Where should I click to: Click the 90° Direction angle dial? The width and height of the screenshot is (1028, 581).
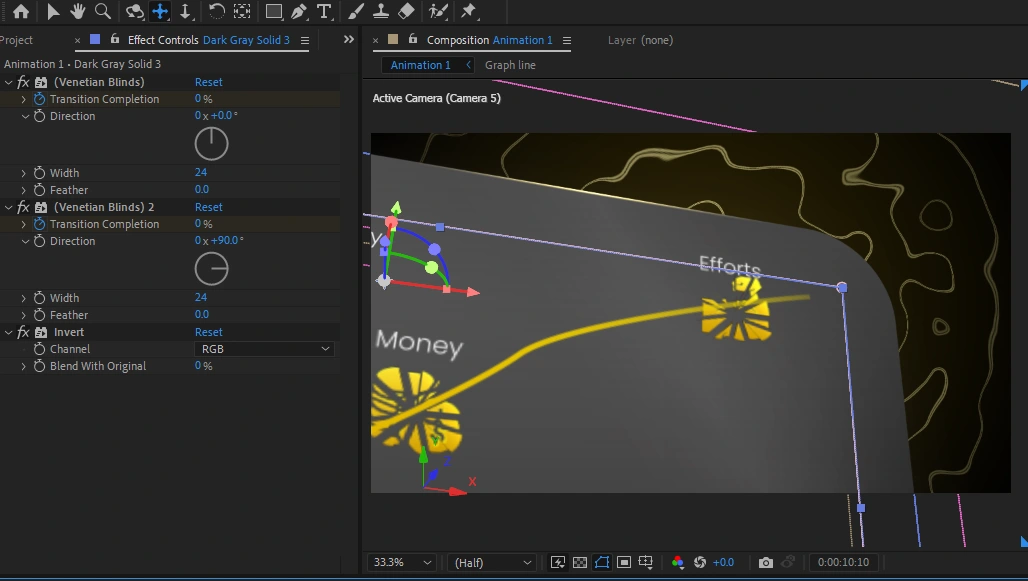coord(211,269)
